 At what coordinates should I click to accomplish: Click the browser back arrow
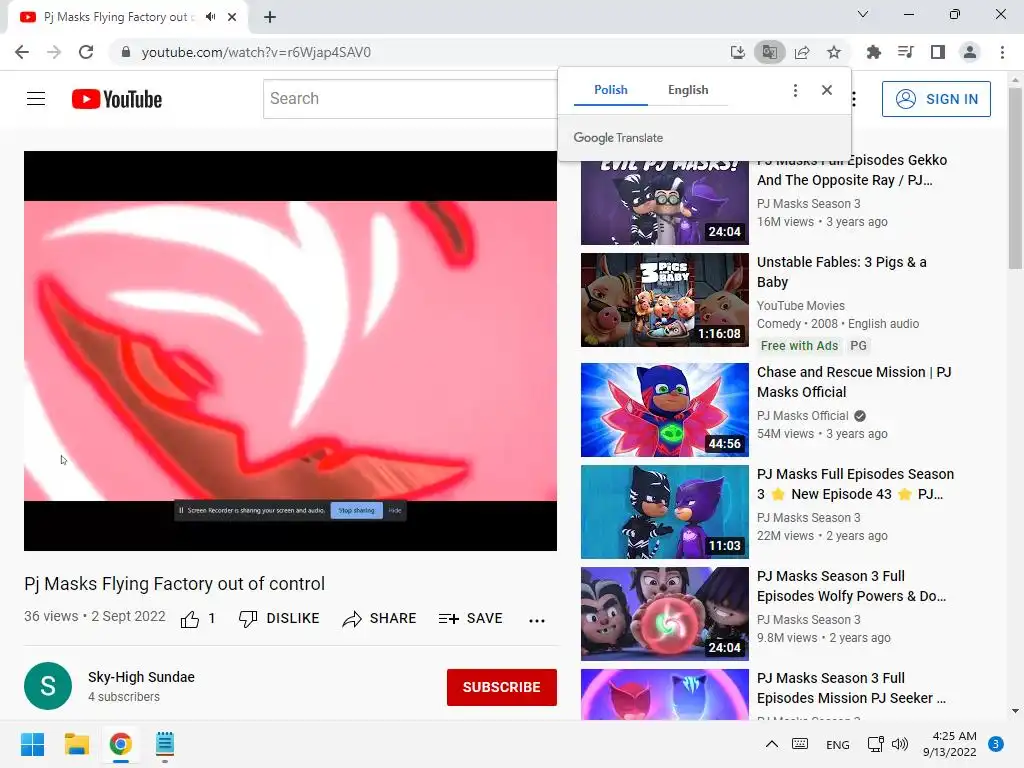[x=22, y=52]
